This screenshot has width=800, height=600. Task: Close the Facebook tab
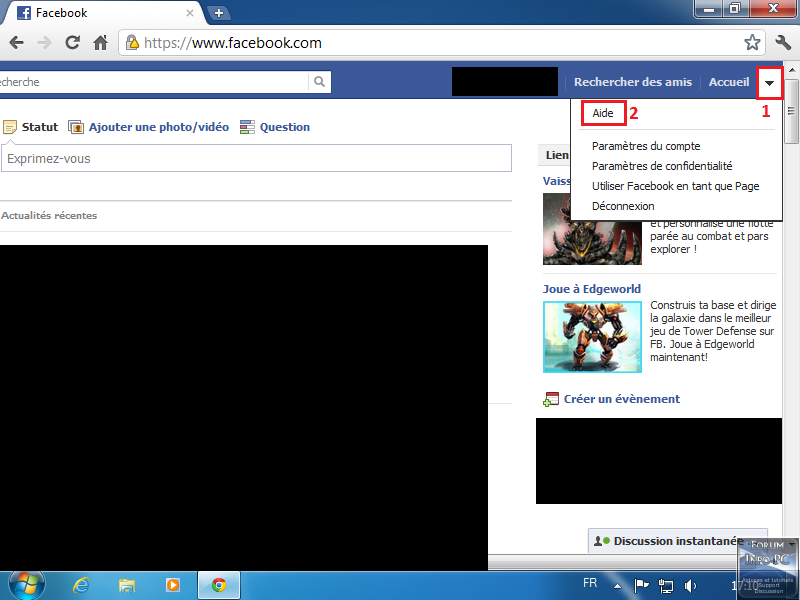[x=190, y=13]
